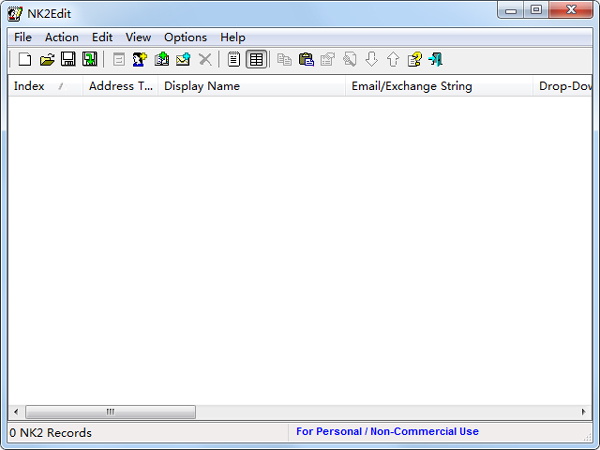The width and height of the screenshot is (600, 450).
Task: Click Save As icon with green arrow
Action: 90,60
